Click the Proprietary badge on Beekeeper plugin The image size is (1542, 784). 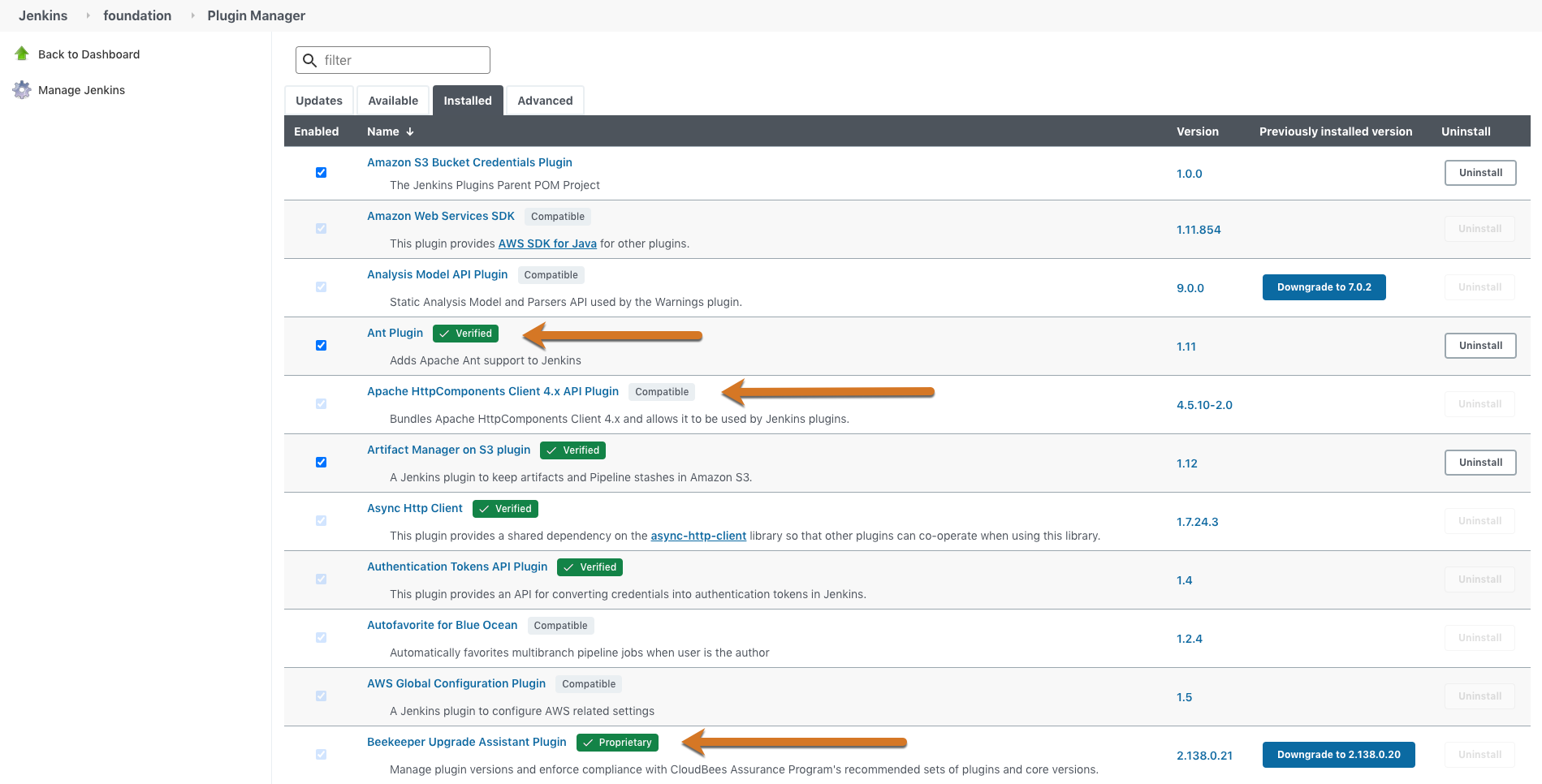617,743
